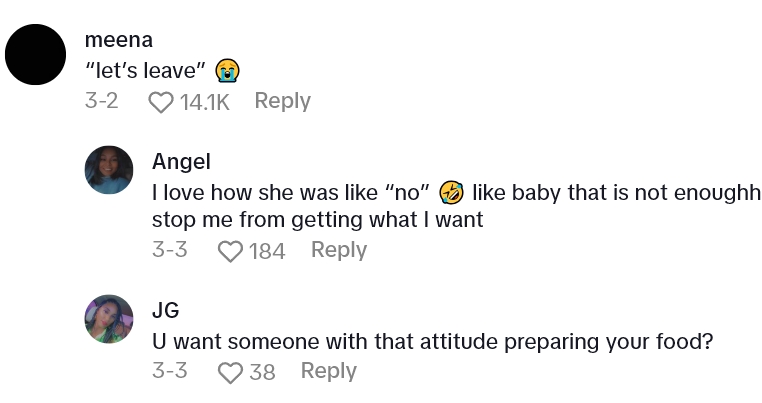Open the Angel username profile link

181,161
